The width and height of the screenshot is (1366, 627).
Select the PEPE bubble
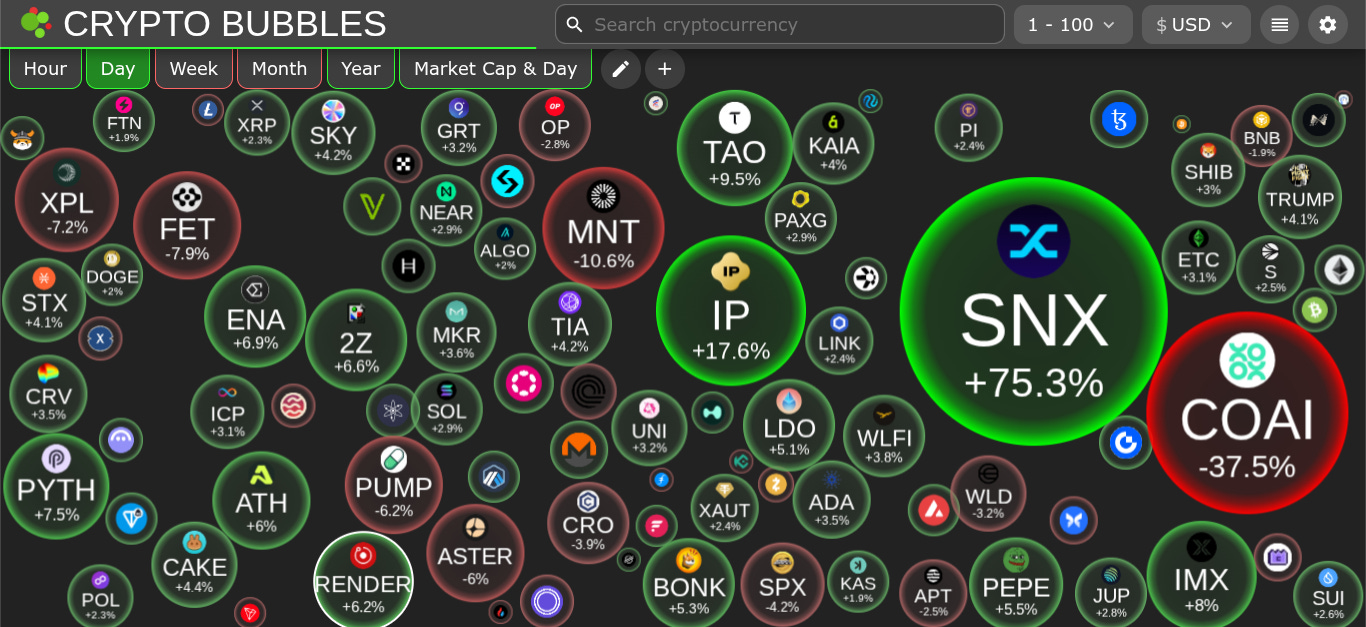[x=1016, y=585]
